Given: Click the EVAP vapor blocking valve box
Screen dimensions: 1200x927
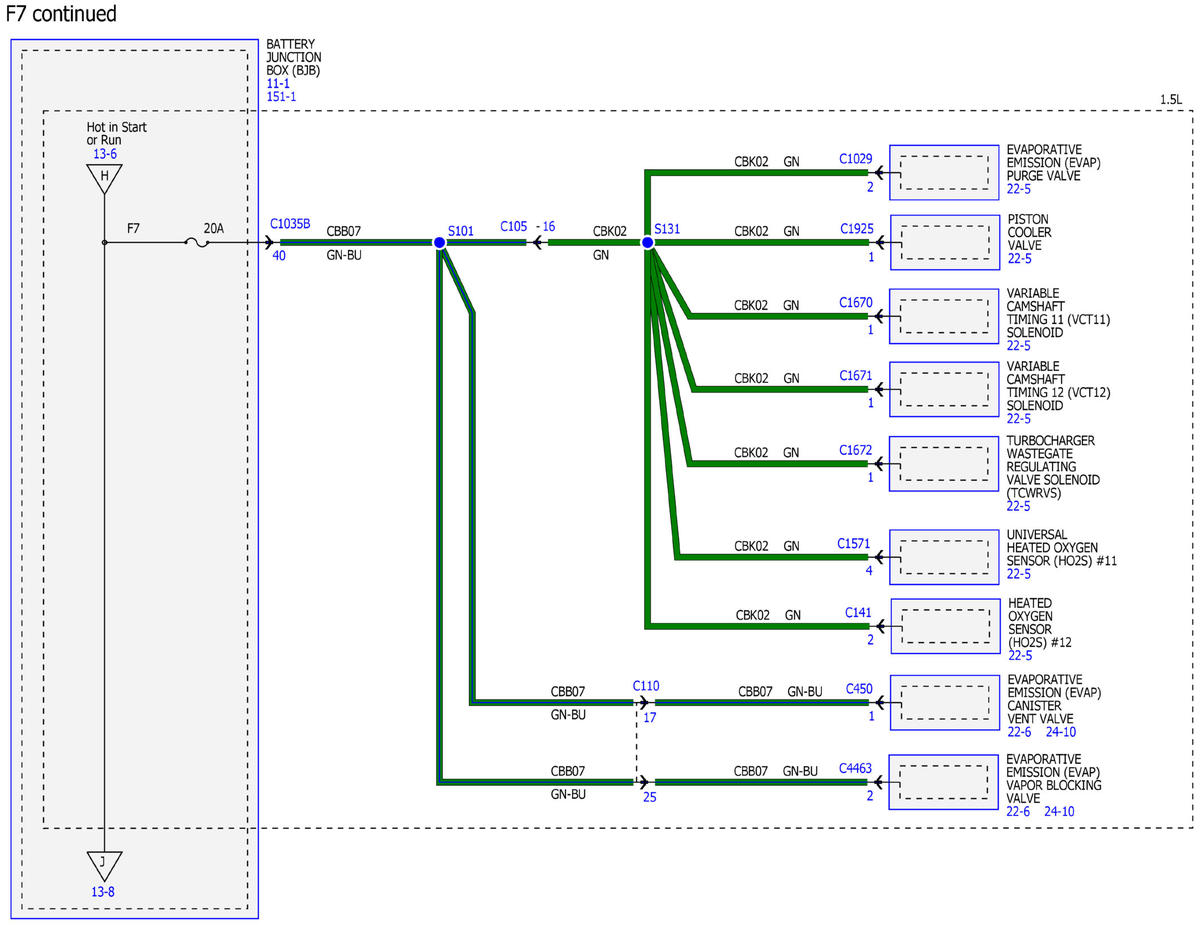Looking at the screenshot, I should [943, 782].
